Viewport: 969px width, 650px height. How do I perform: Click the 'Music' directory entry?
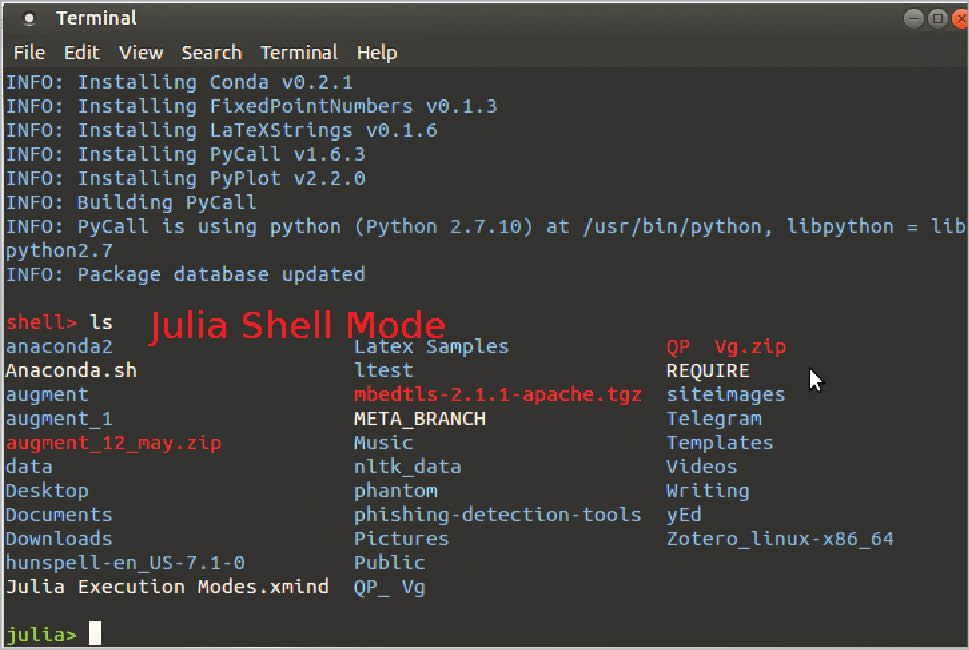pos(383,442)
